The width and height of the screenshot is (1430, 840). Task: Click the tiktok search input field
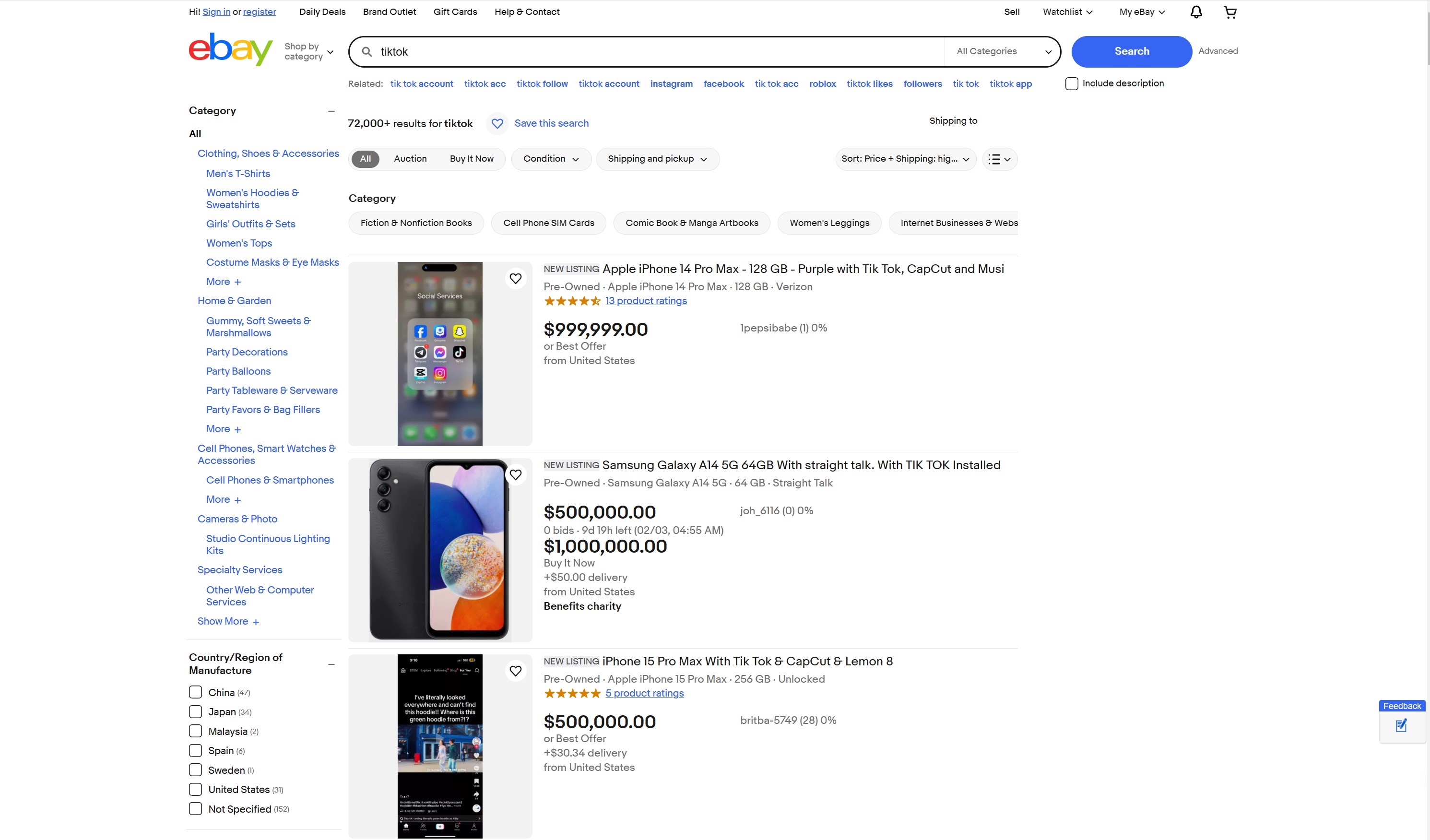[x=658, y=52]
